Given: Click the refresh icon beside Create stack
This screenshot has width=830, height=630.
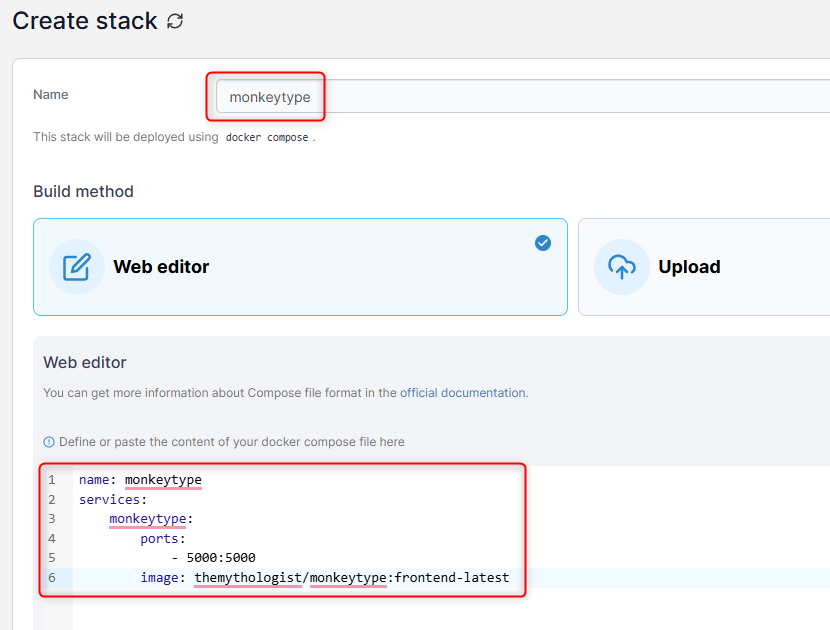Looking at the screenshot, I should click(x=175, y=20).
